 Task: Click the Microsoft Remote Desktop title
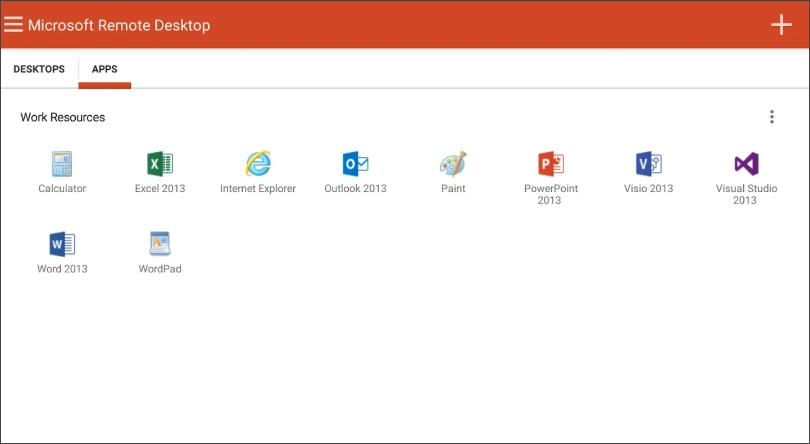[x=119, y=25]
